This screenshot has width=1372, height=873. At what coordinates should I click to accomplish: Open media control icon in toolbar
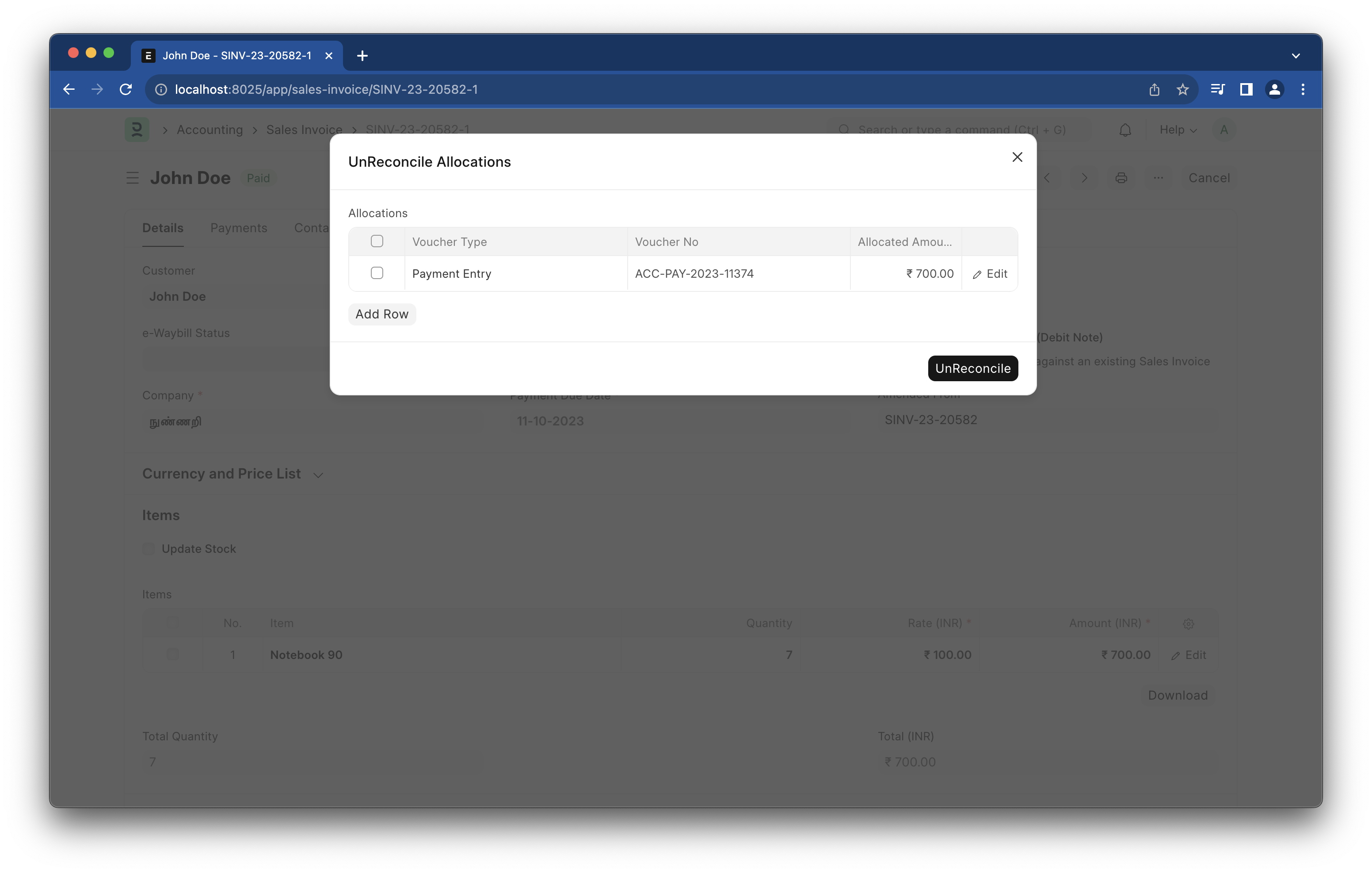click(x=1217, y=89)
